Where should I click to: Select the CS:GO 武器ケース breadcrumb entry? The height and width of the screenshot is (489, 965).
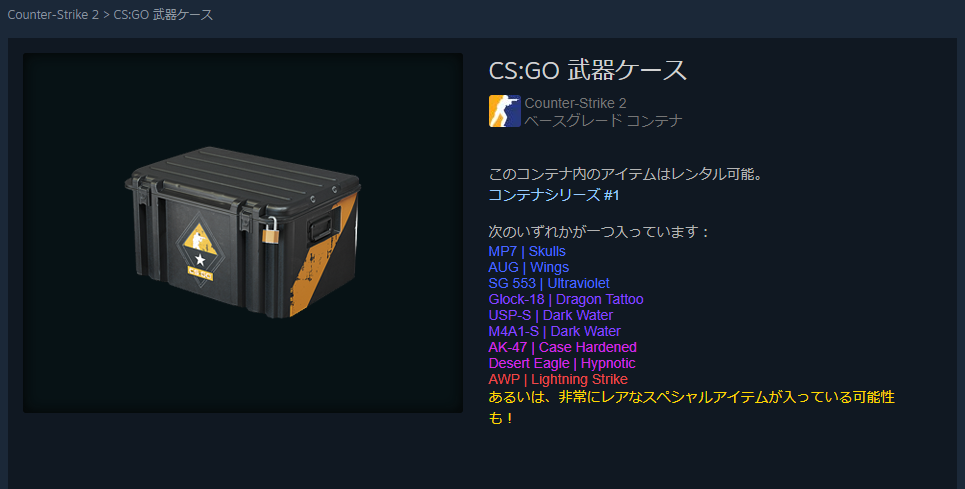tap(163, 14)
